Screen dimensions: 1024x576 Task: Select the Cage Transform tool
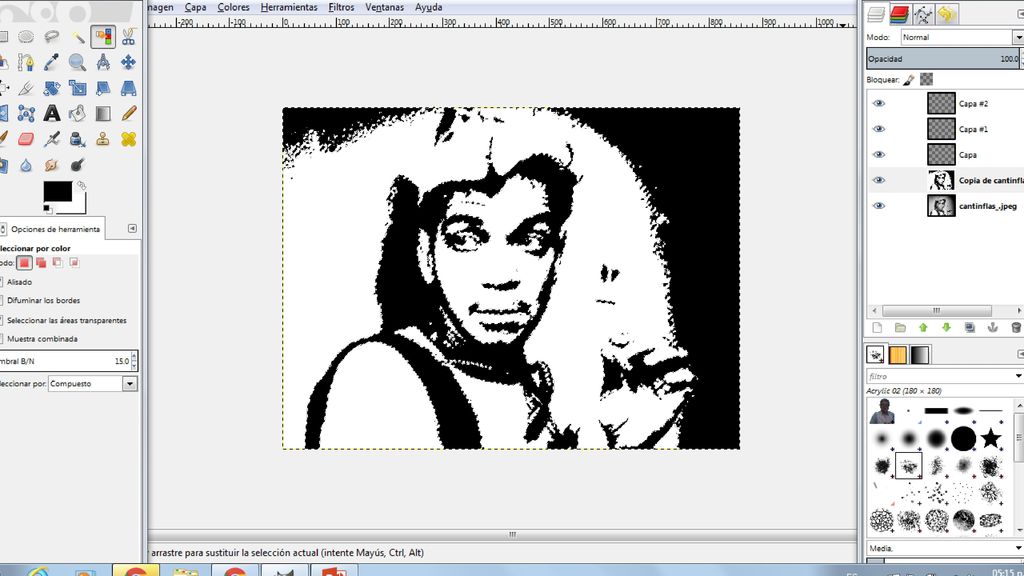pyautogui.click(x=26, y=114)
